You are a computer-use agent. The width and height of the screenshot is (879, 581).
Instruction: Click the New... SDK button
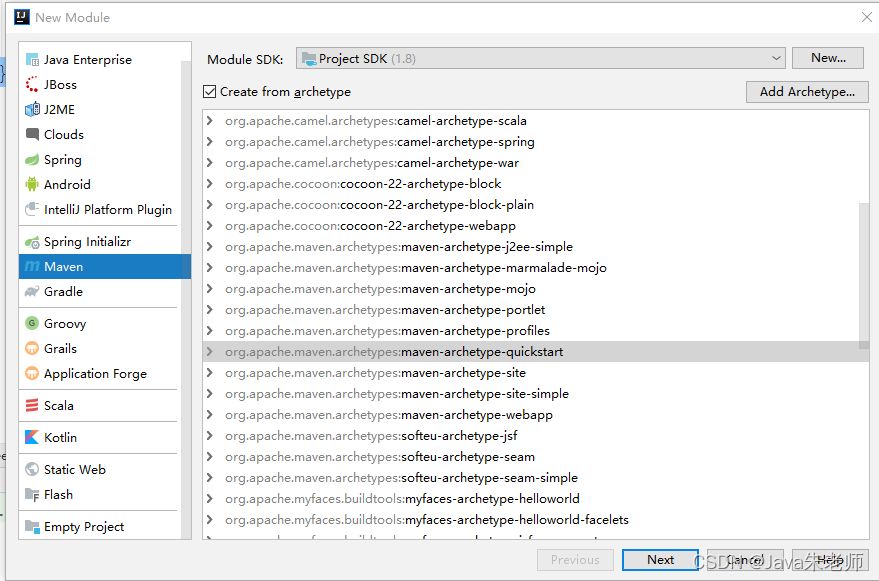click(x=827, y=58)
